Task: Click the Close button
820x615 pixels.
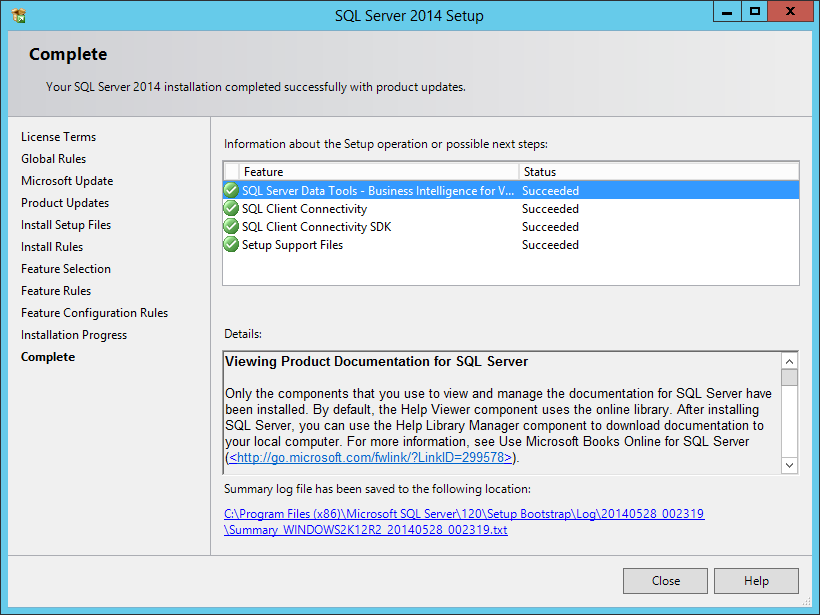Action: 665,580
